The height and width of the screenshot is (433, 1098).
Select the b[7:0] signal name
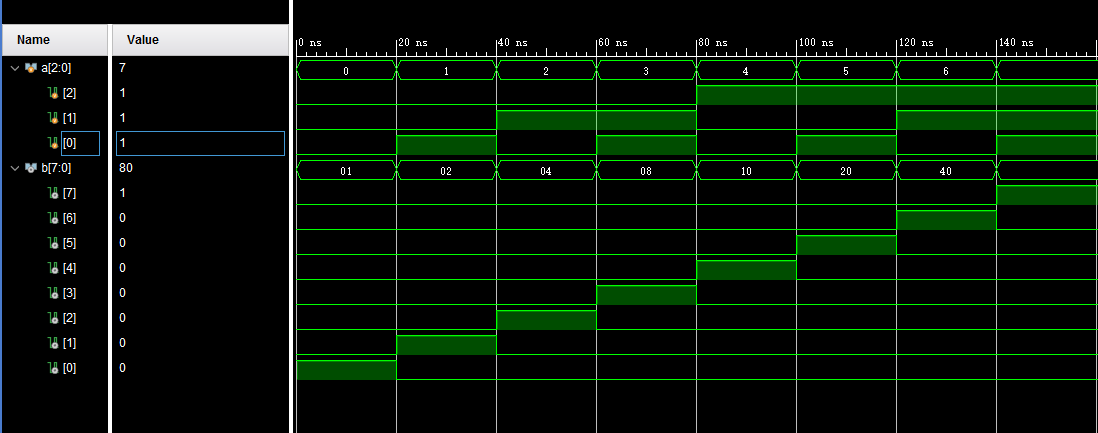click(58, 168)
